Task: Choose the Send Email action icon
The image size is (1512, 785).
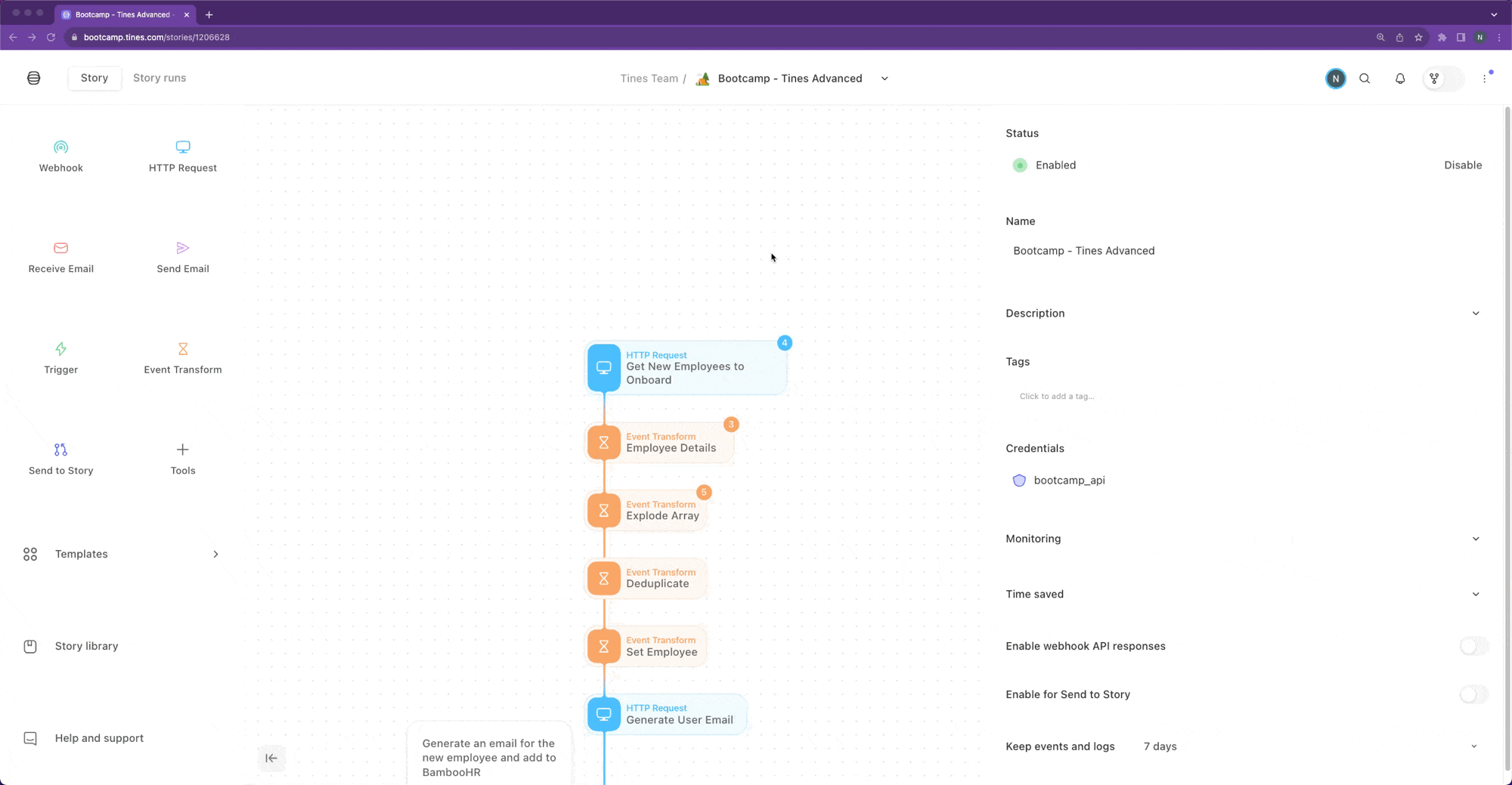Action: [182, 248]
